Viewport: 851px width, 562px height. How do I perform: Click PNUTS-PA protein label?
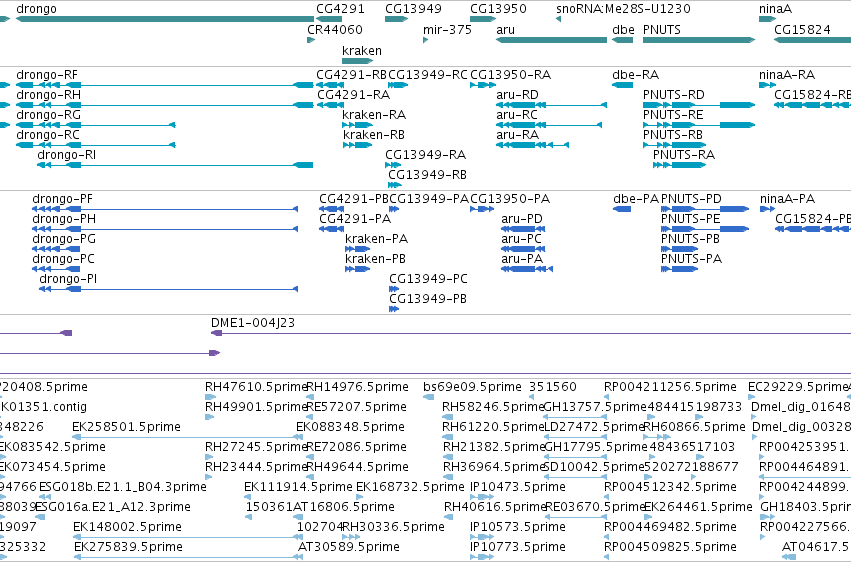(691, 259)
